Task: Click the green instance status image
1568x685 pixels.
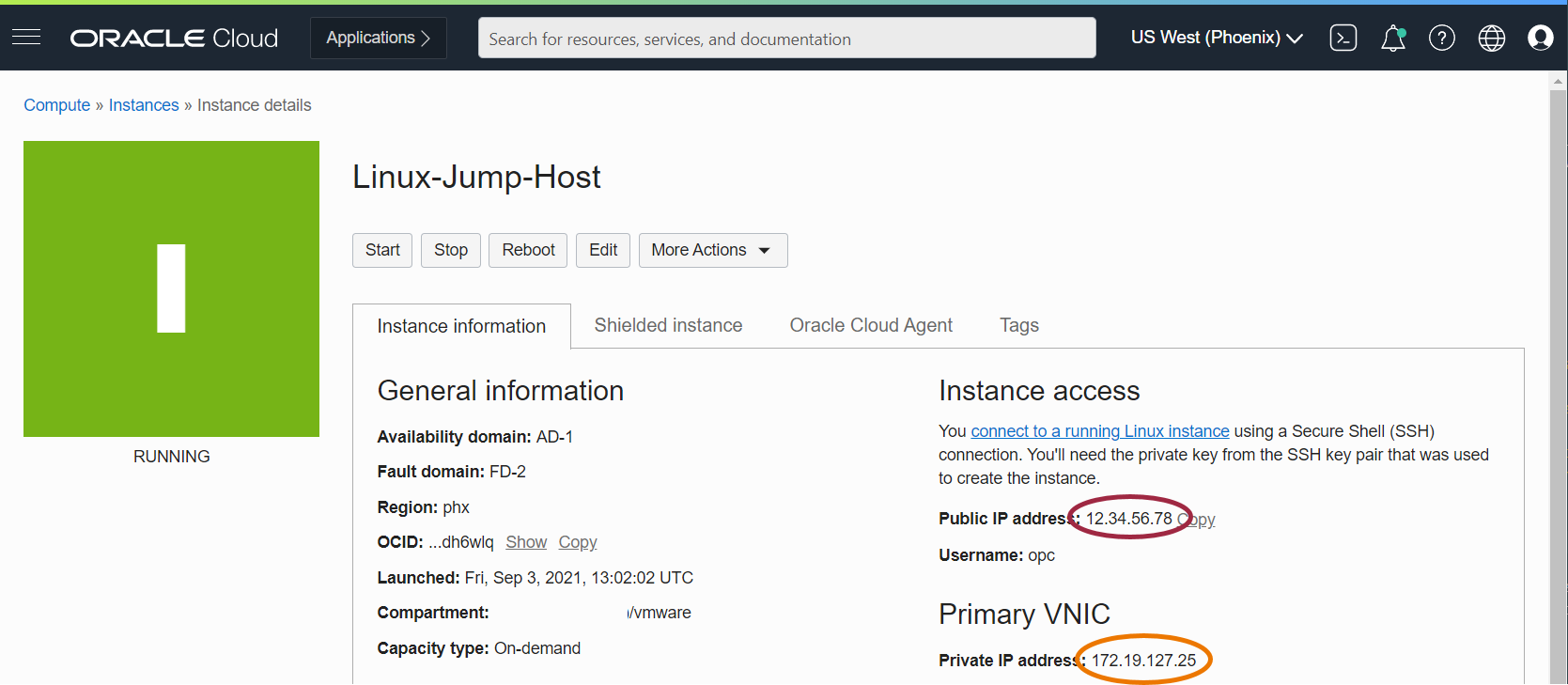Action: pos(171,288)
